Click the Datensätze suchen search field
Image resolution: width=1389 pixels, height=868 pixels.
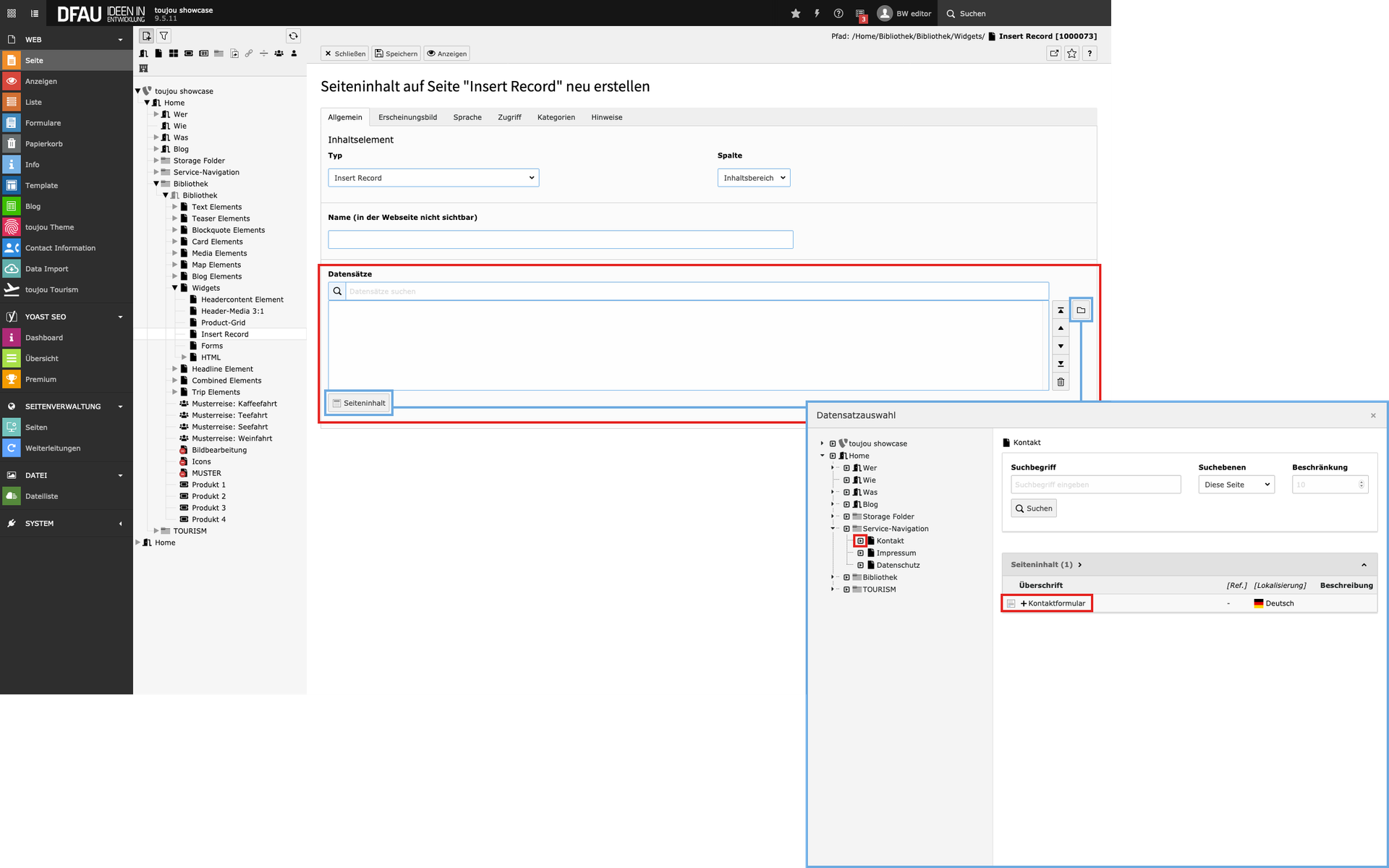click(x=694, y=292)
